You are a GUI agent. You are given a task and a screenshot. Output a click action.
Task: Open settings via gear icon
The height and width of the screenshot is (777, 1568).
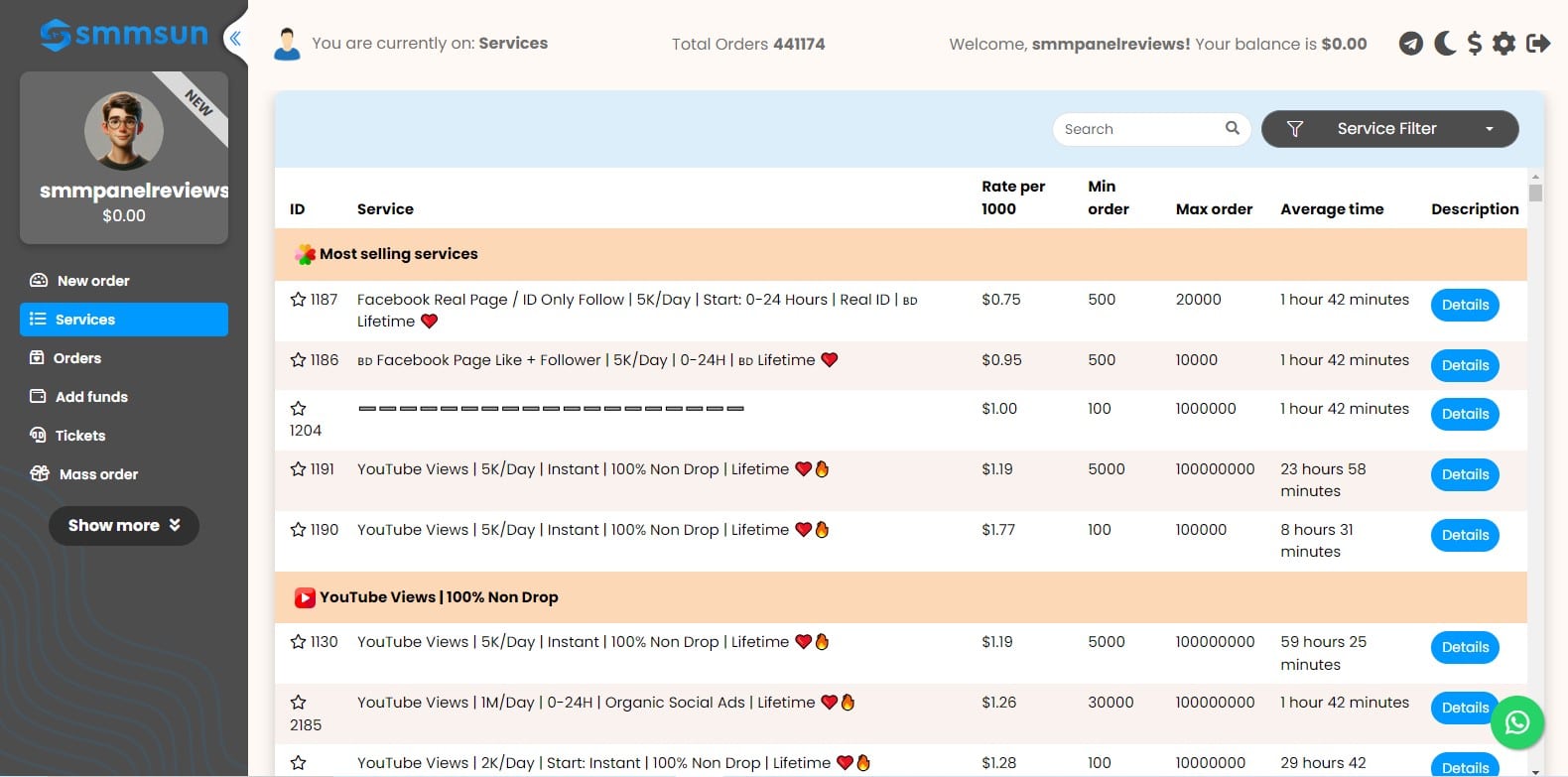click(x=1504, y=44)
